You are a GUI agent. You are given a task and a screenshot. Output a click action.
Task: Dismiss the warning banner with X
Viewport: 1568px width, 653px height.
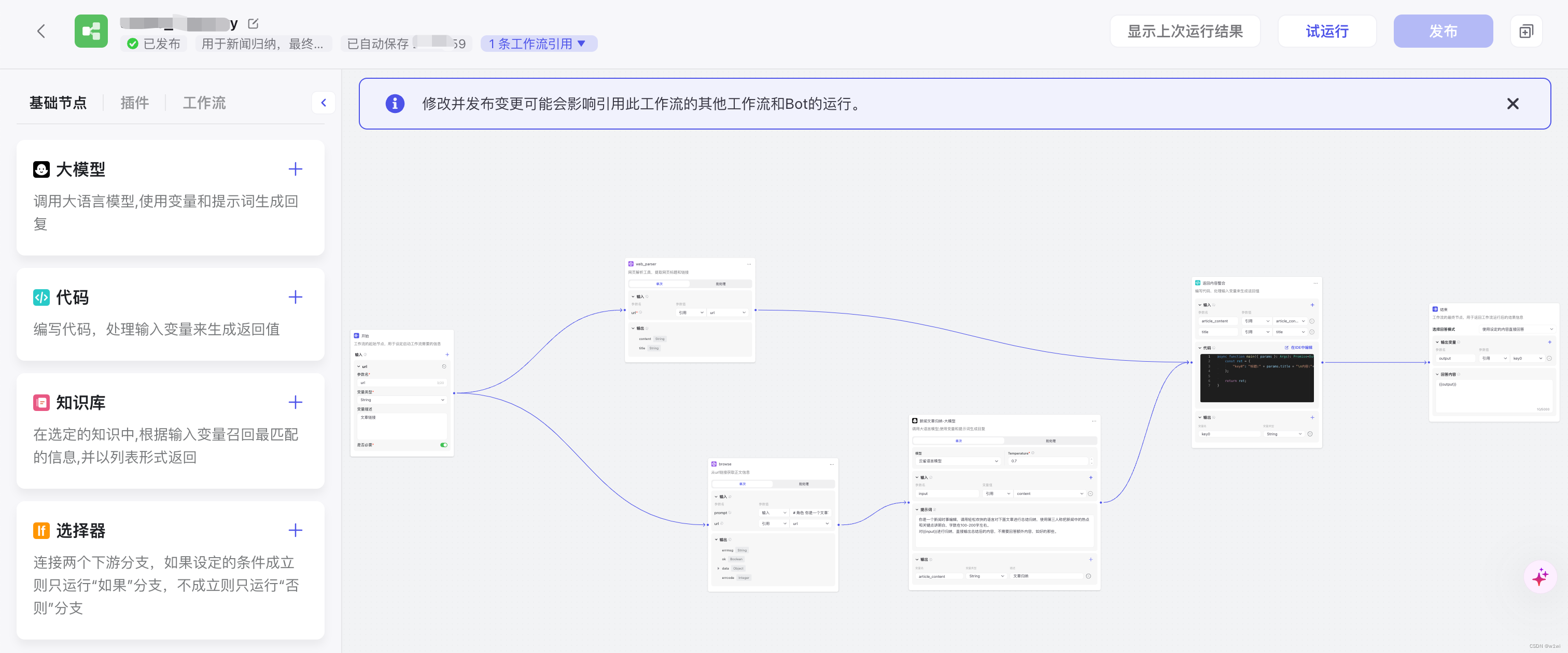[x=1513, y=104]
